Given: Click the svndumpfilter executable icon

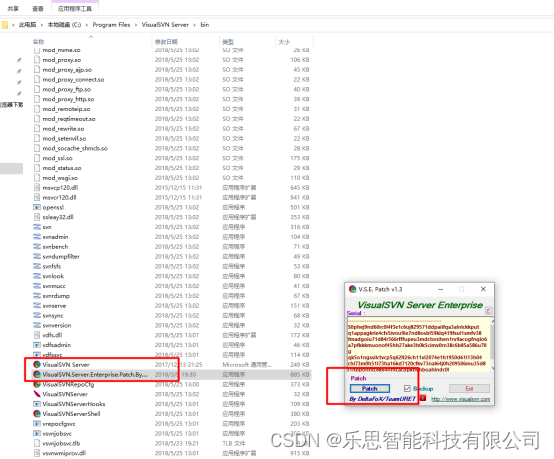Looking at the screenshot, I should click(37, 256).
